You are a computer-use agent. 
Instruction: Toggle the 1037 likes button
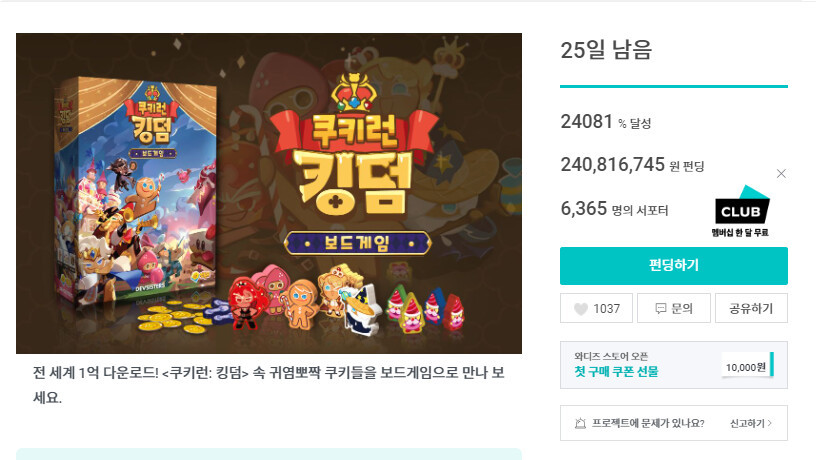click(596, 308)
